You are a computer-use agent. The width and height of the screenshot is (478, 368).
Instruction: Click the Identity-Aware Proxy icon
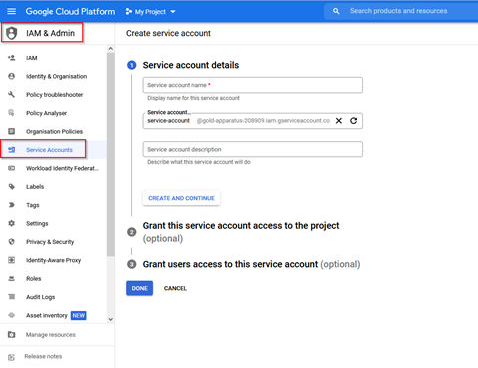(x=12, y=260)
